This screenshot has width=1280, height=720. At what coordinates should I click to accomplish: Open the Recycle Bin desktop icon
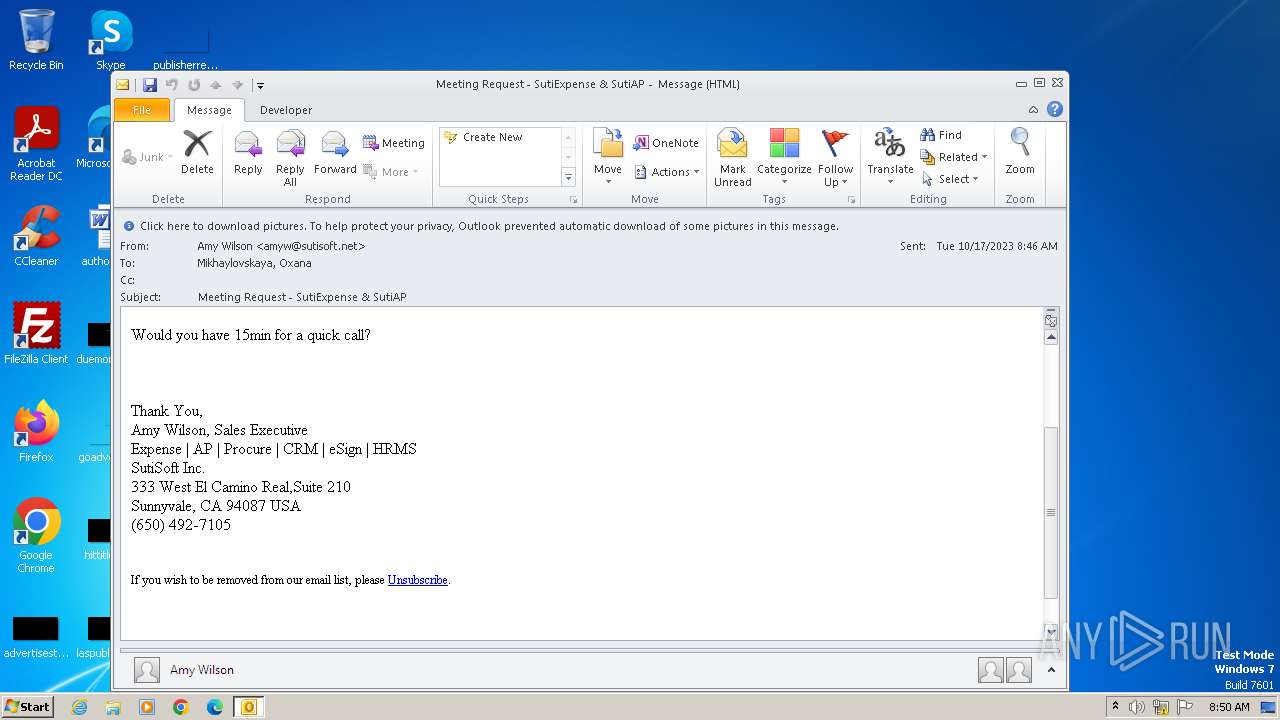pos(36,40)
